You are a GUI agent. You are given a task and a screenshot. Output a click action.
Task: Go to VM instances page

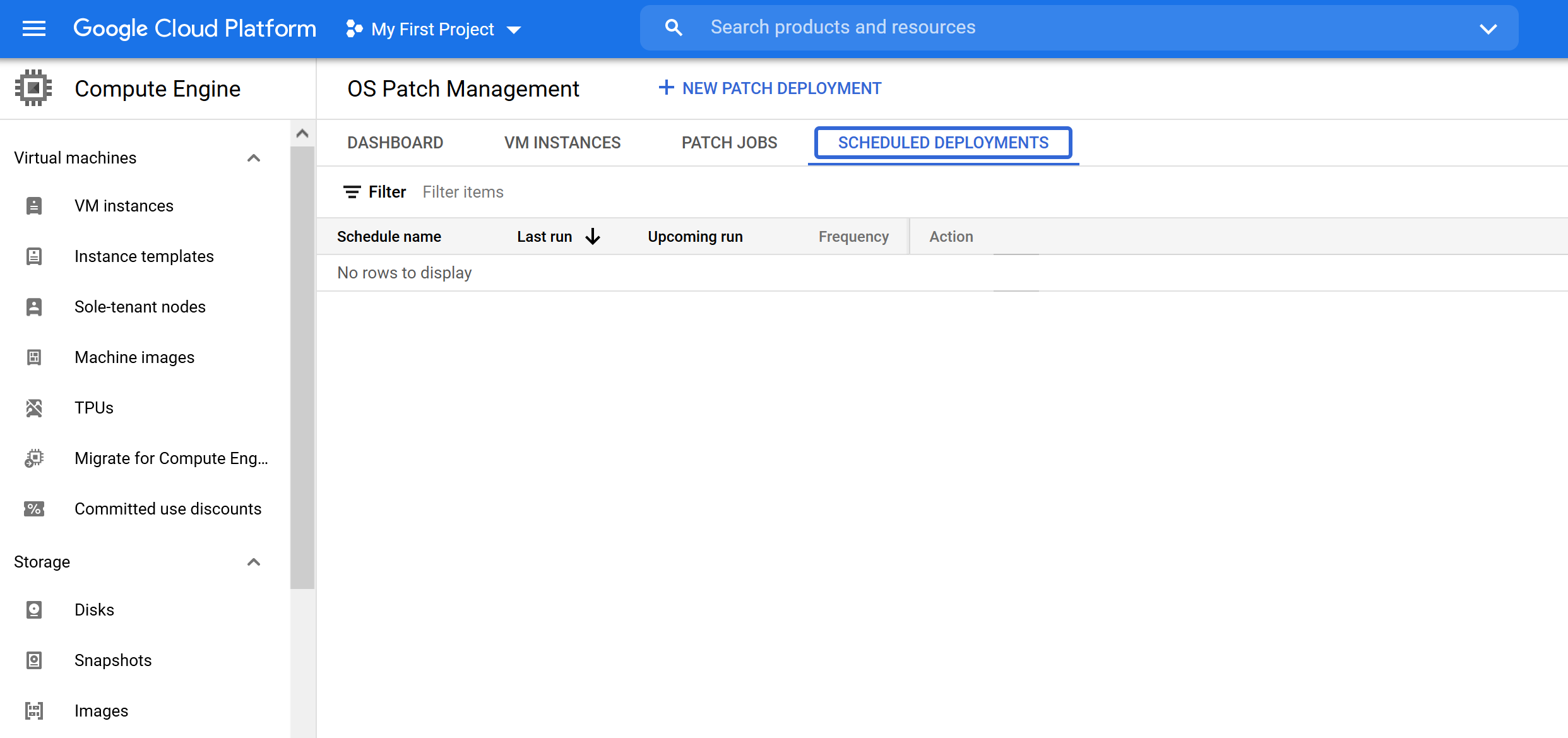[x=124, y=206]
